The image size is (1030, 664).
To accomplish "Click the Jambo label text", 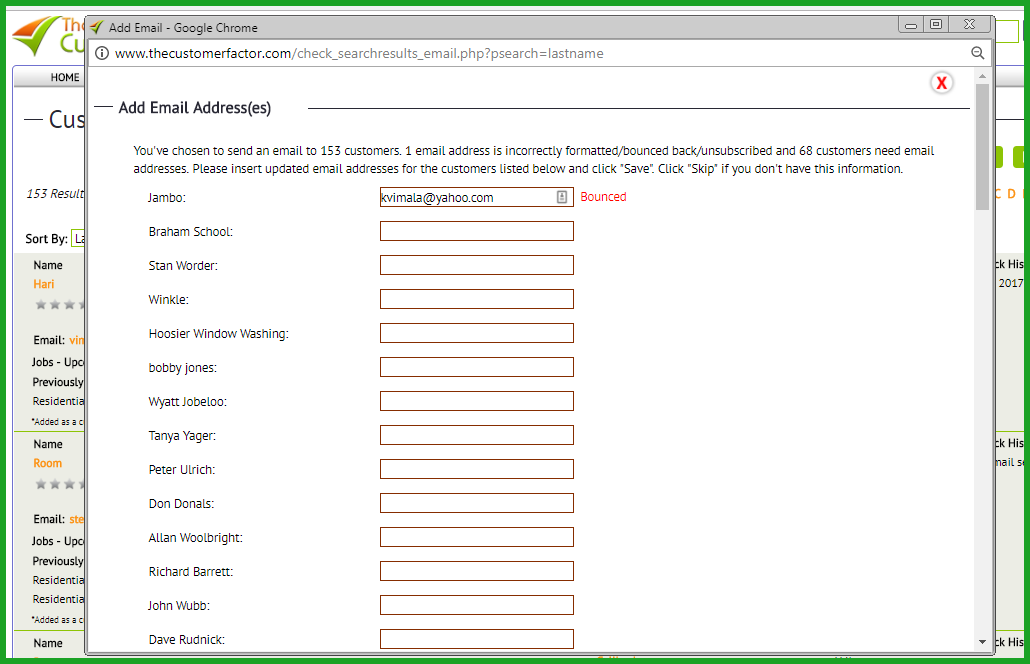I will click(x=167, y=198).
